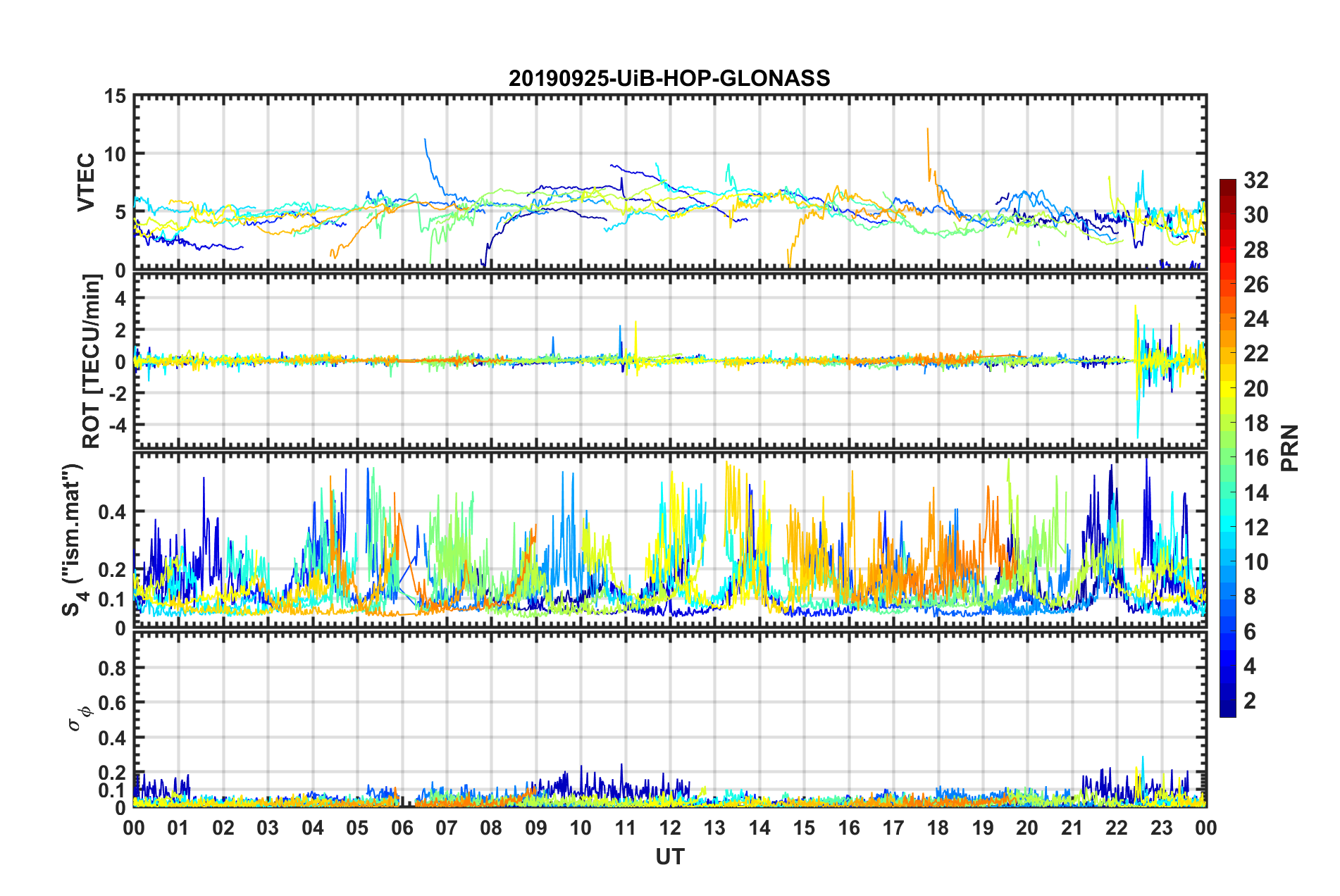Click the sigma phi axis label
Image resolution: width=1340 pixels, height=896 pixels.
click(x=79, y=717)
